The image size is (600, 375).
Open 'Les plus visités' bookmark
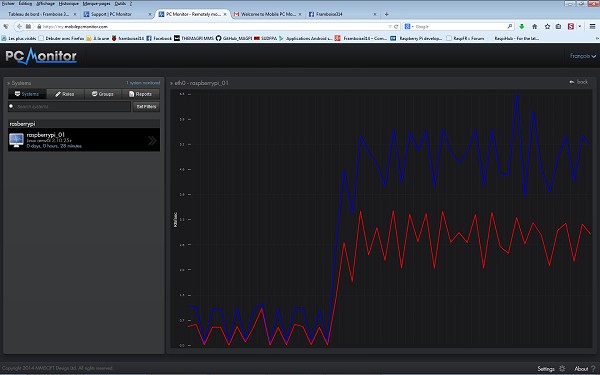coord(19,38)
